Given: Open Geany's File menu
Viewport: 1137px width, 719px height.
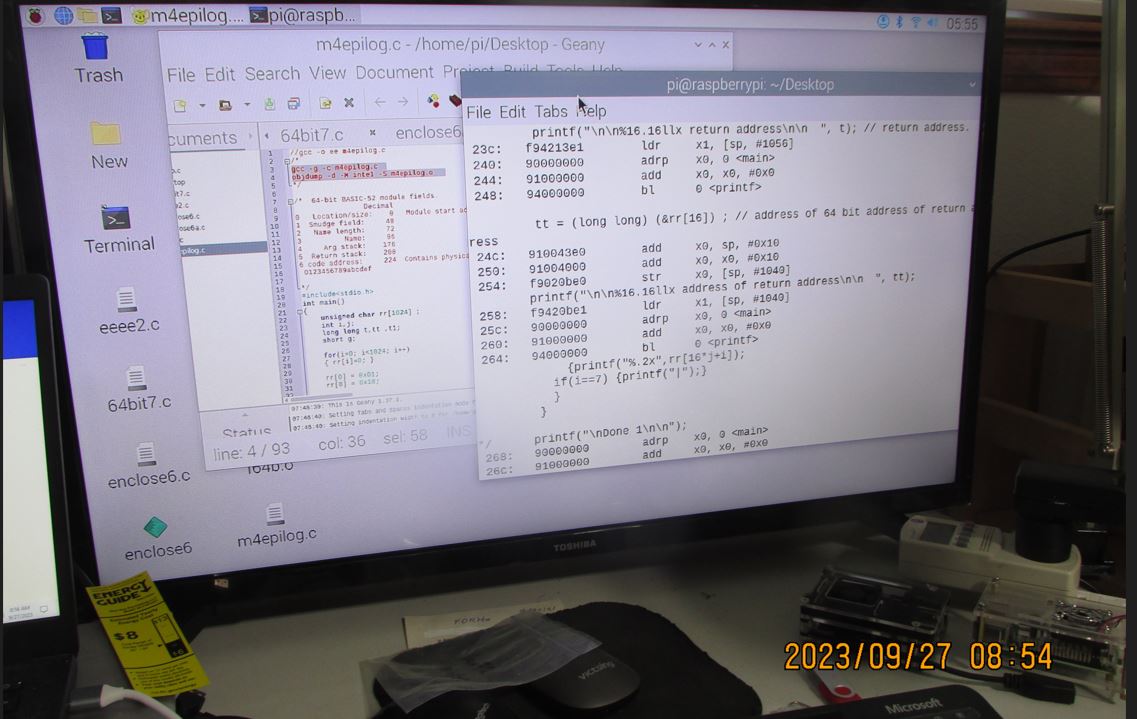Looking at the screenshot, I should 181,75.
